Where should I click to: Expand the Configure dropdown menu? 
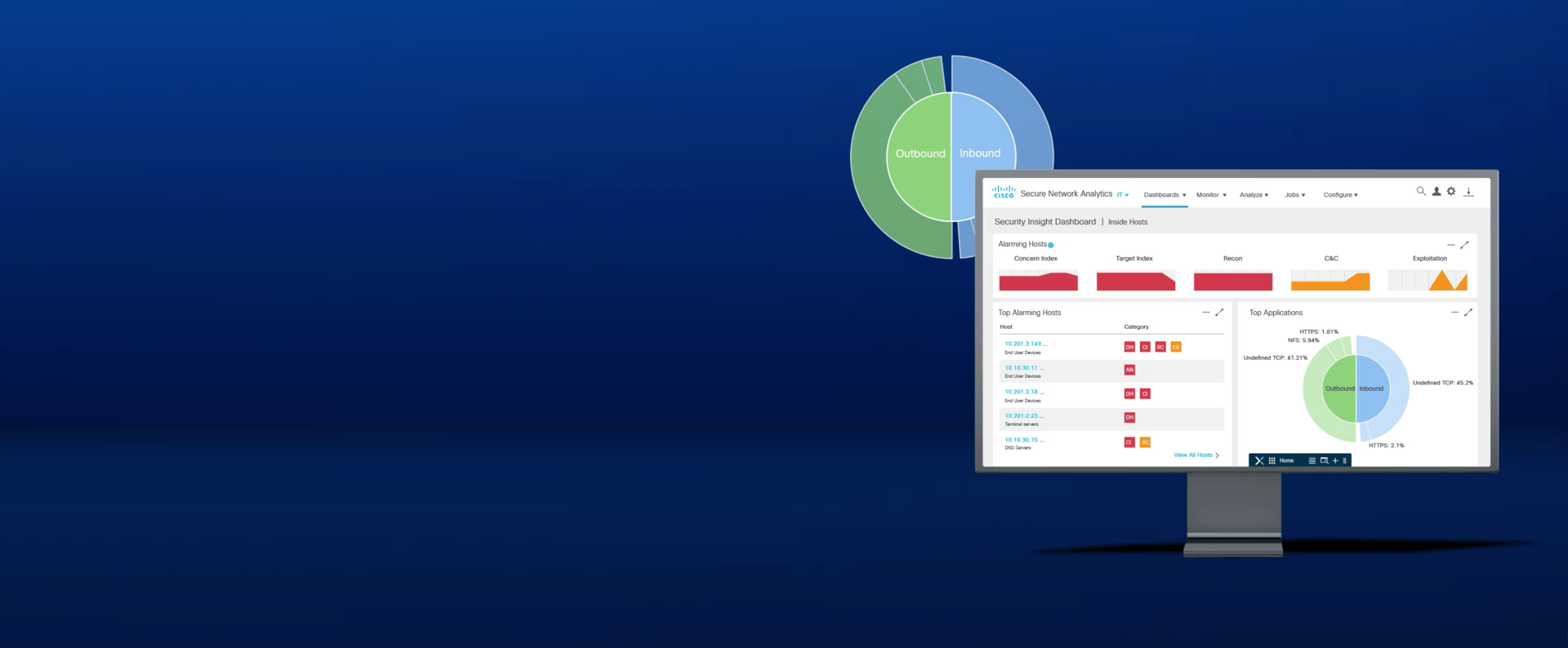click(x=1340, y=195)
